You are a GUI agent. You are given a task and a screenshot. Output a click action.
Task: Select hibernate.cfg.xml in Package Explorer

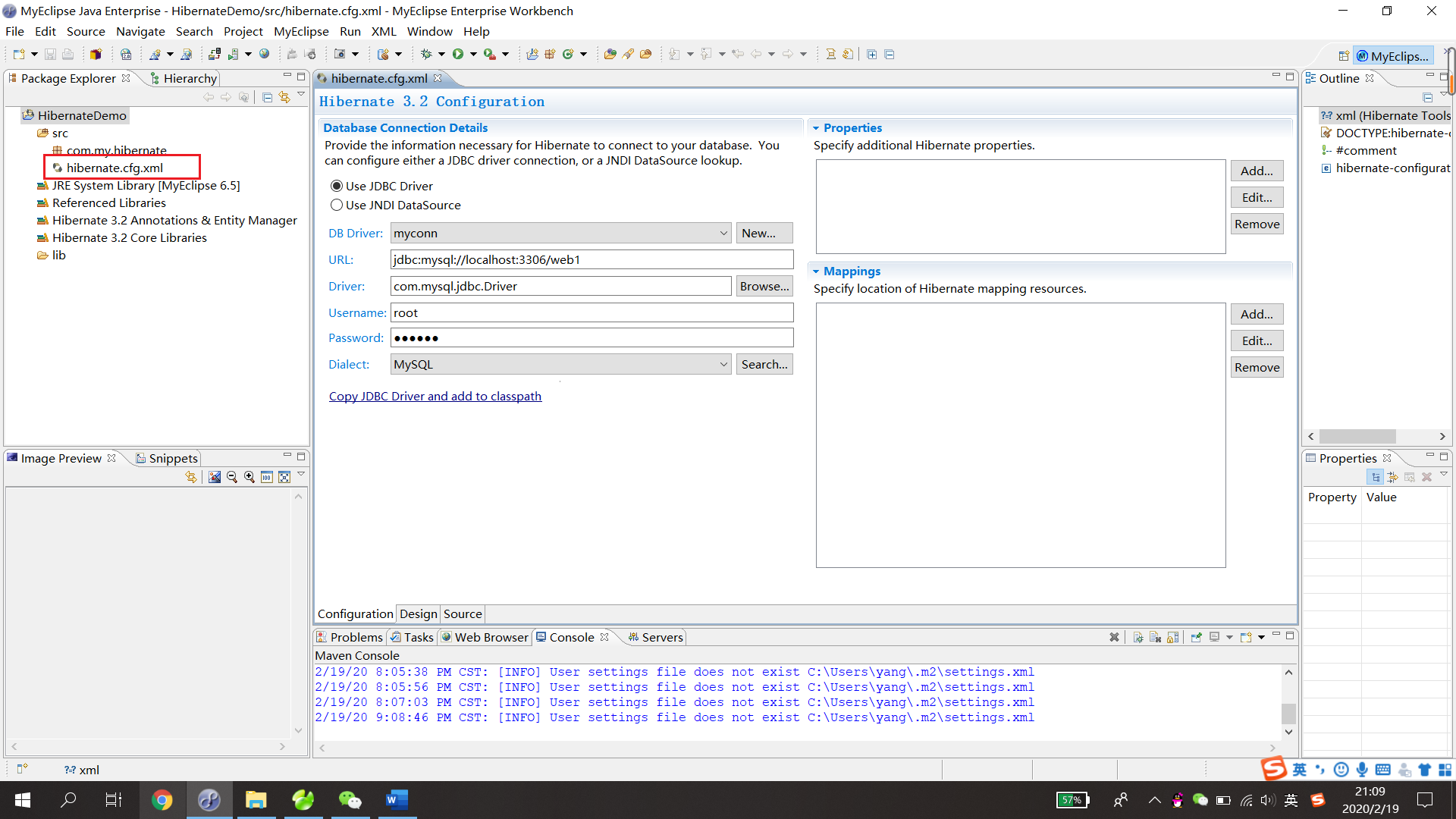(x=115, y=168)
